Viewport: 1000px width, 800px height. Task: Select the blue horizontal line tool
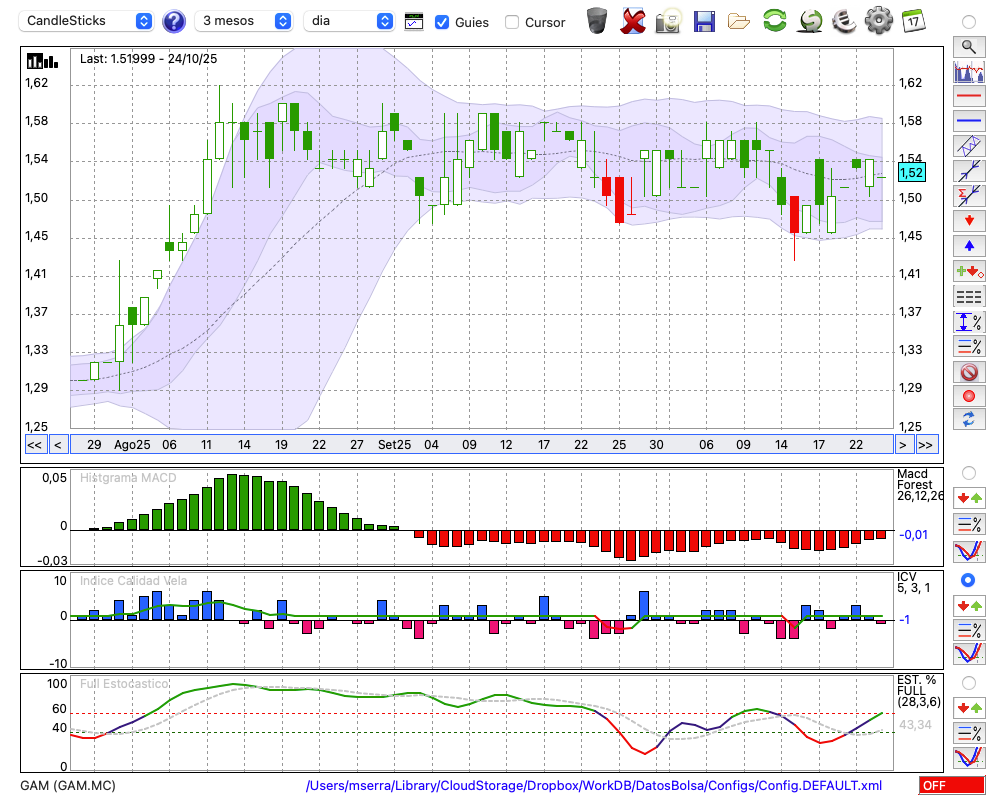pyautogui.click(x=968, y=122)
